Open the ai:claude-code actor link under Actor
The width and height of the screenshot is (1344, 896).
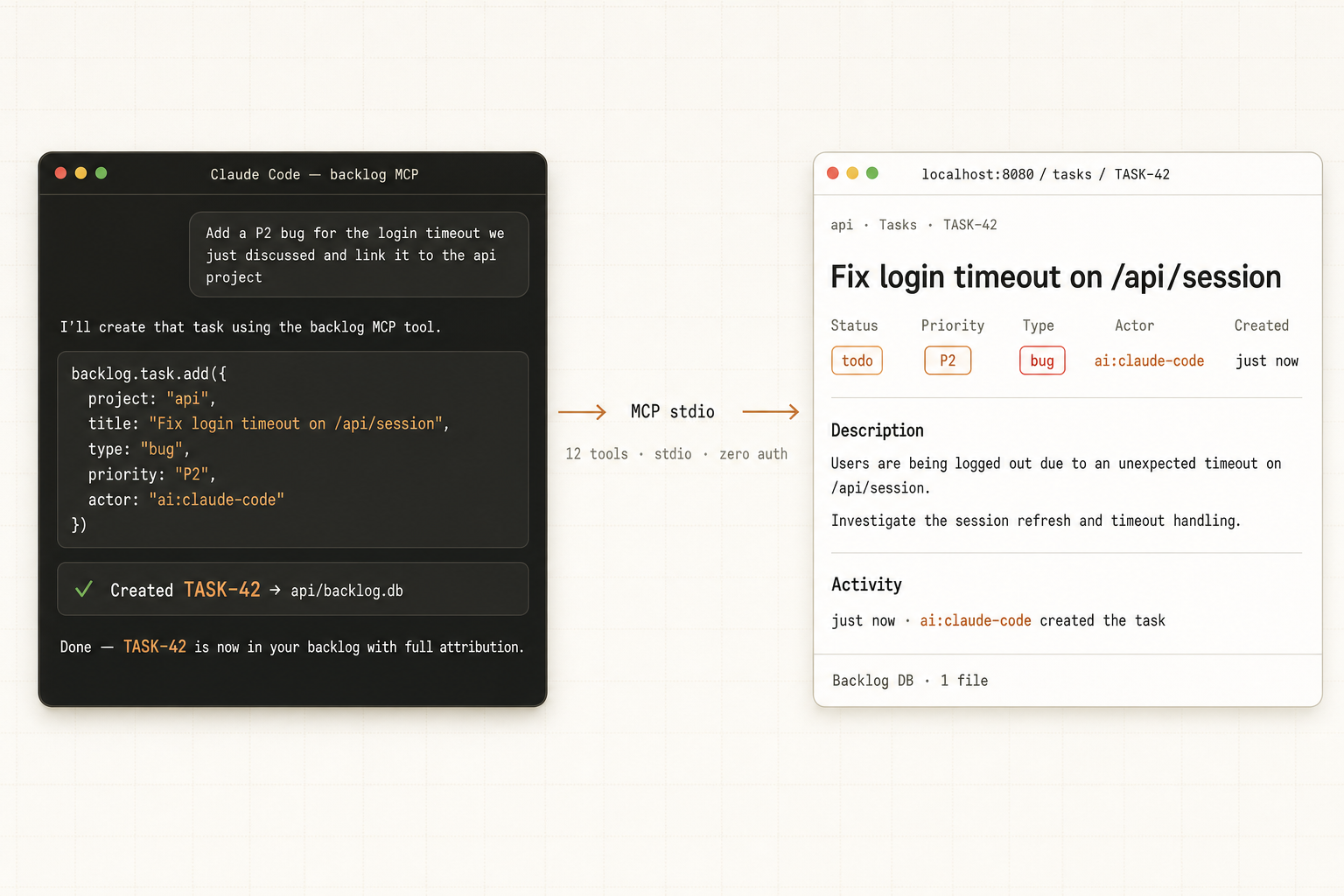[x=1149, y=360]
